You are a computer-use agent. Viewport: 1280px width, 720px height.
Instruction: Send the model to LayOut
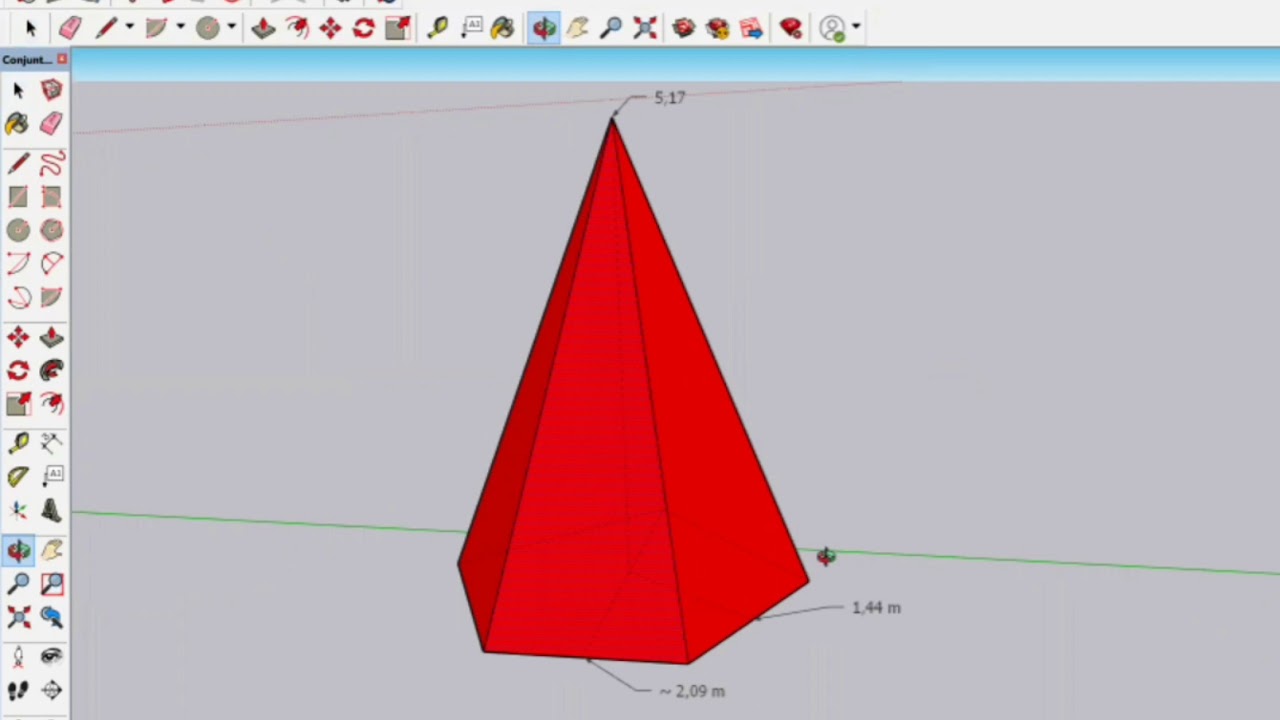(x=752, y=28)
